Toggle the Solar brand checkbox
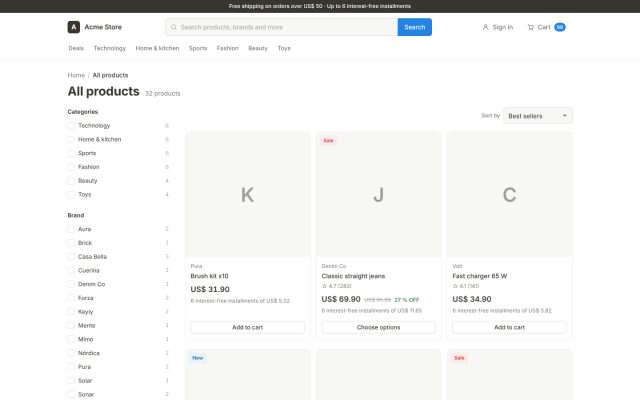640x400 pixels. click(71, 381)
